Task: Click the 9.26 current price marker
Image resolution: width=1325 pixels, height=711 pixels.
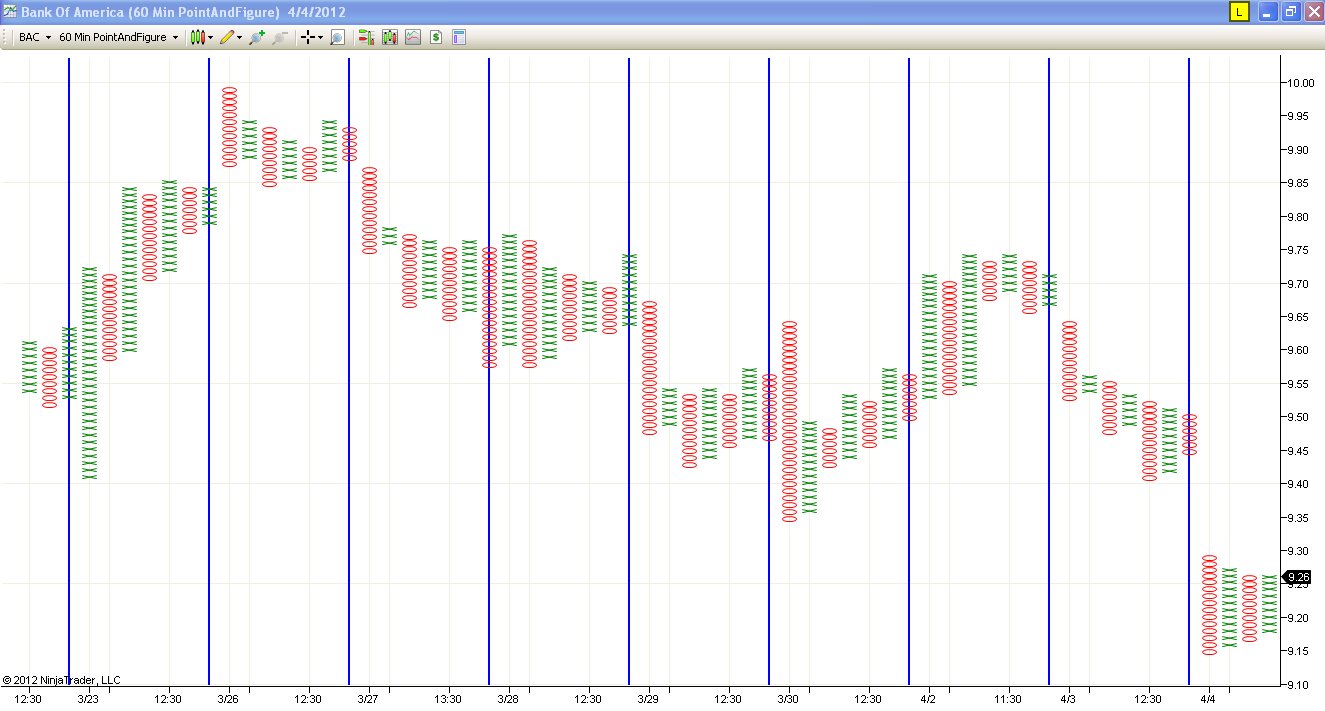Action: [1297, 577]
